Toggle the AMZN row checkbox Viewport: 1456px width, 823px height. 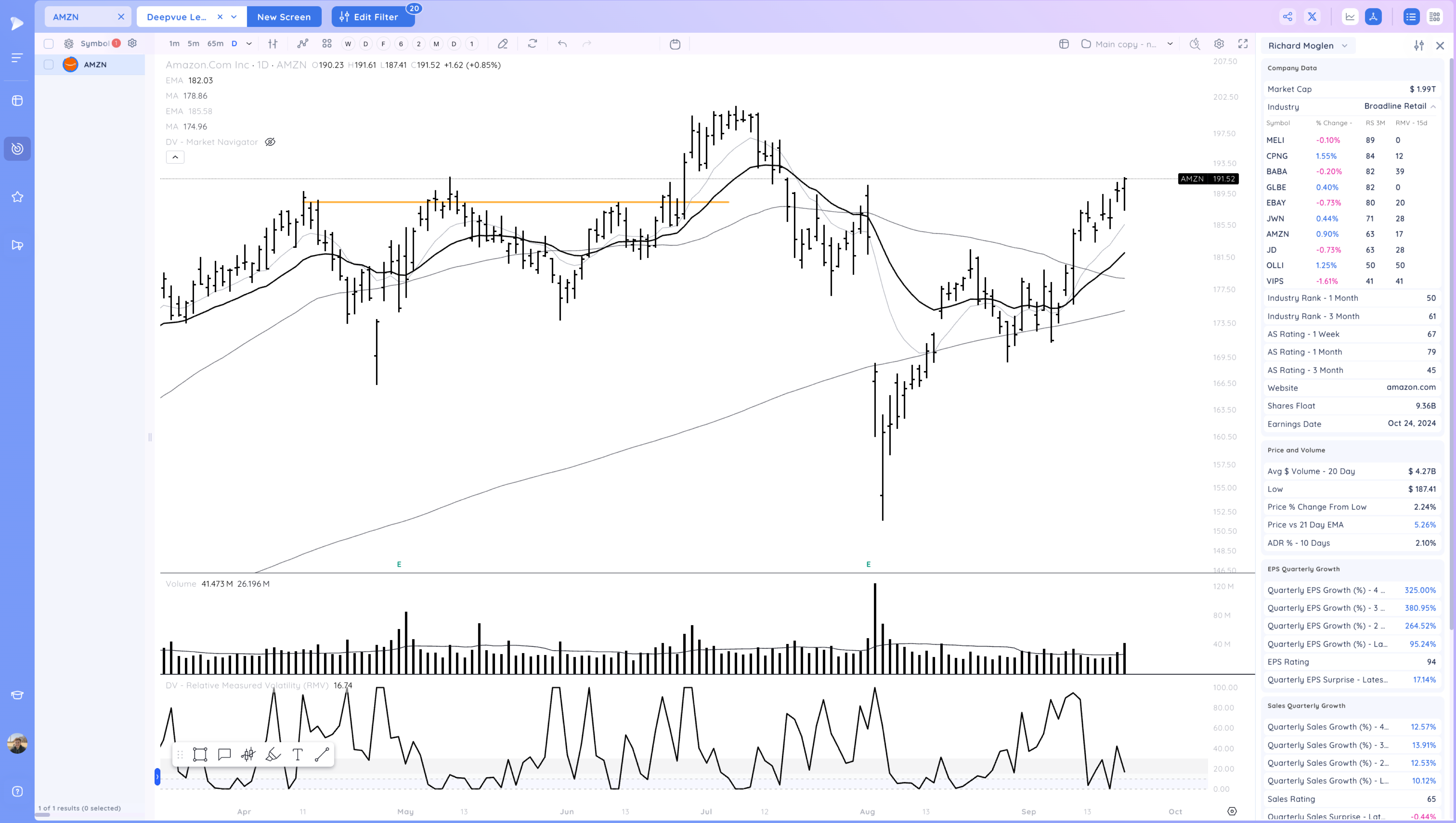point(49,65)
